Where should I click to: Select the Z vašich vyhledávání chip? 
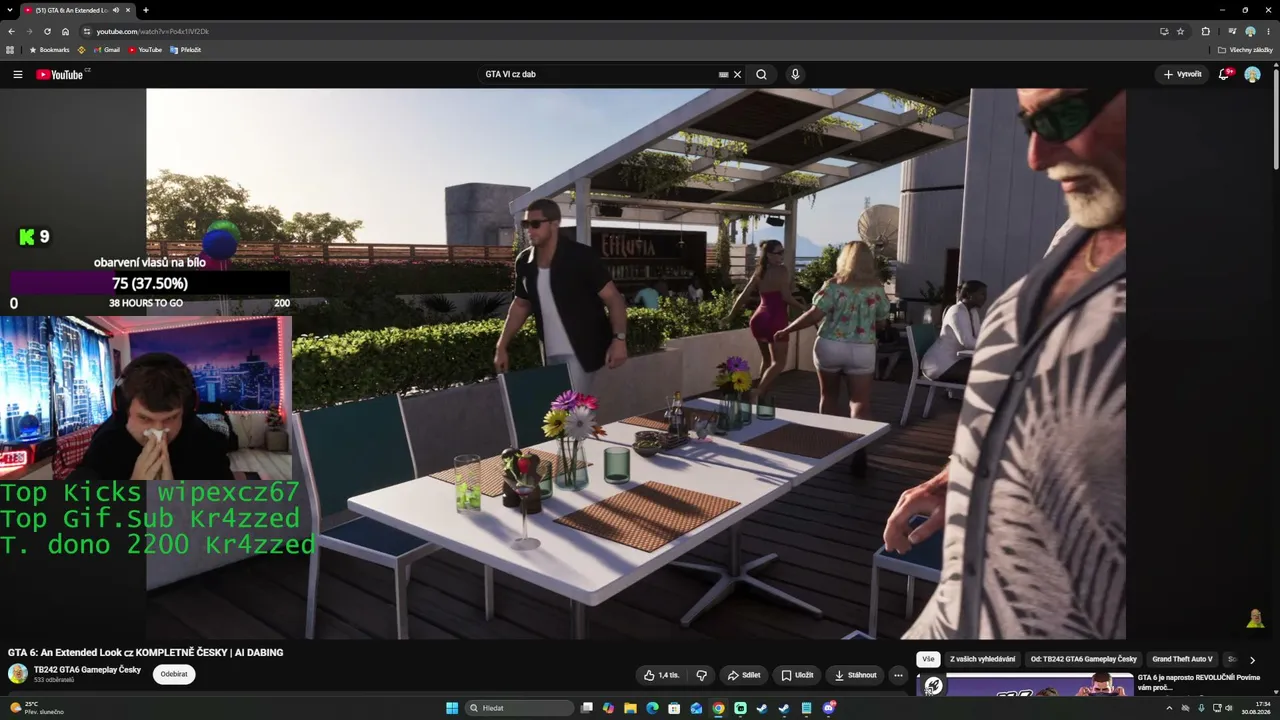(982, 659)
